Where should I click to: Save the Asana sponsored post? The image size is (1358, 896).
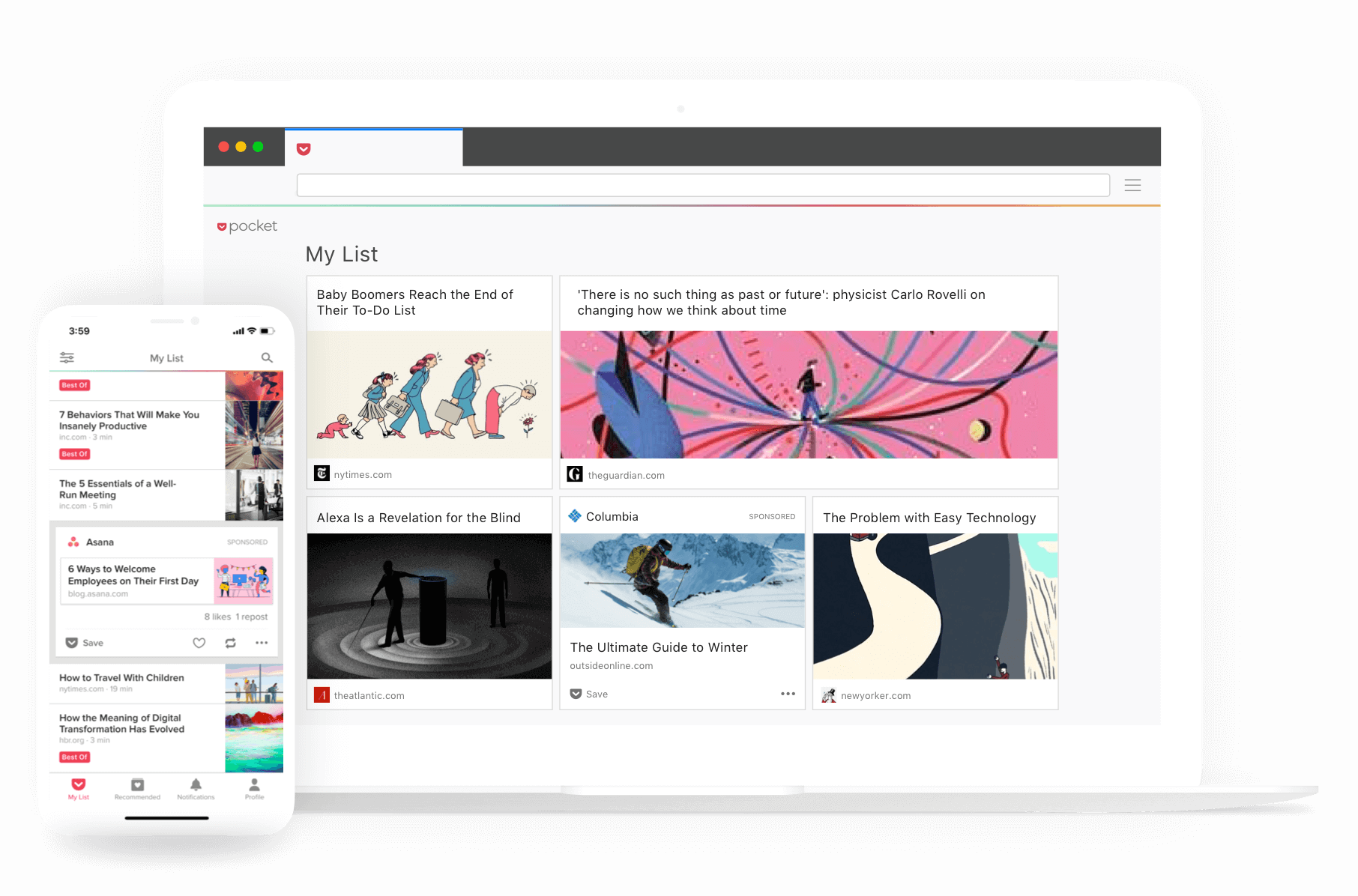(x=85, y=643)
